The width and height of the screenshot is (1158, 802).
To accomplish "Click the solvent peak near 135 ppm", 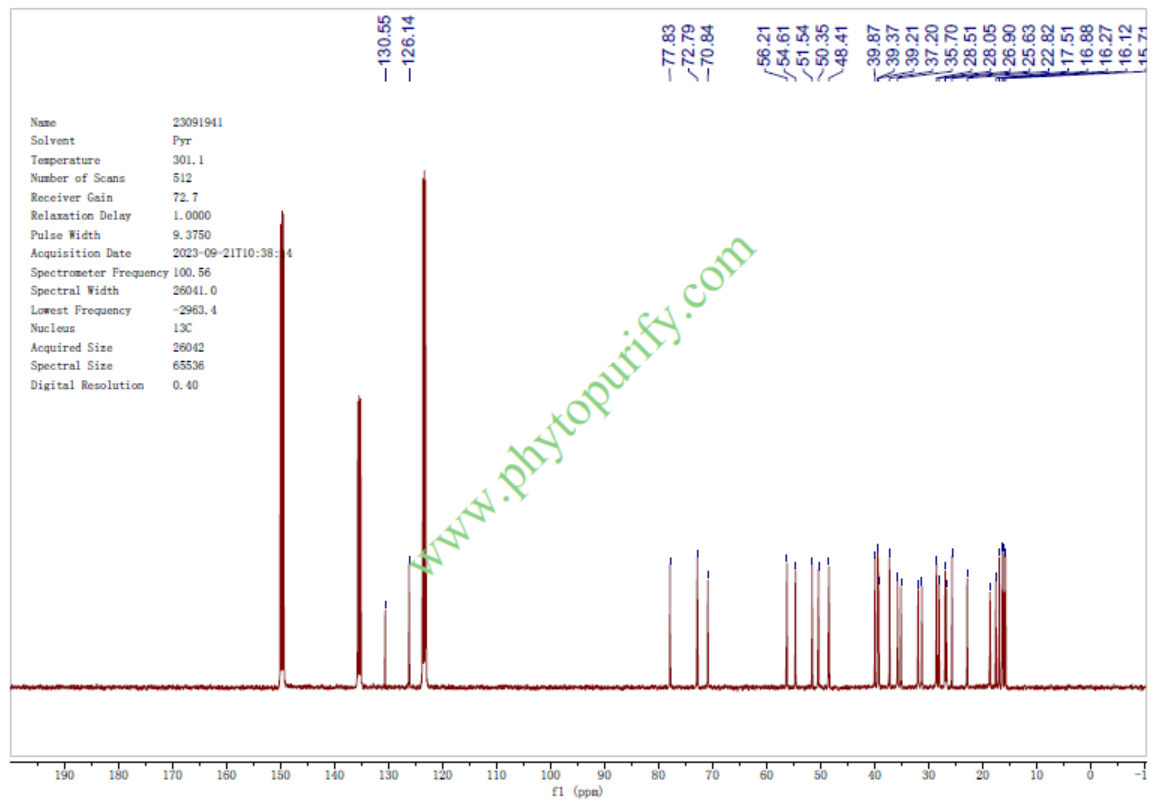I will [x=359, y=540].
